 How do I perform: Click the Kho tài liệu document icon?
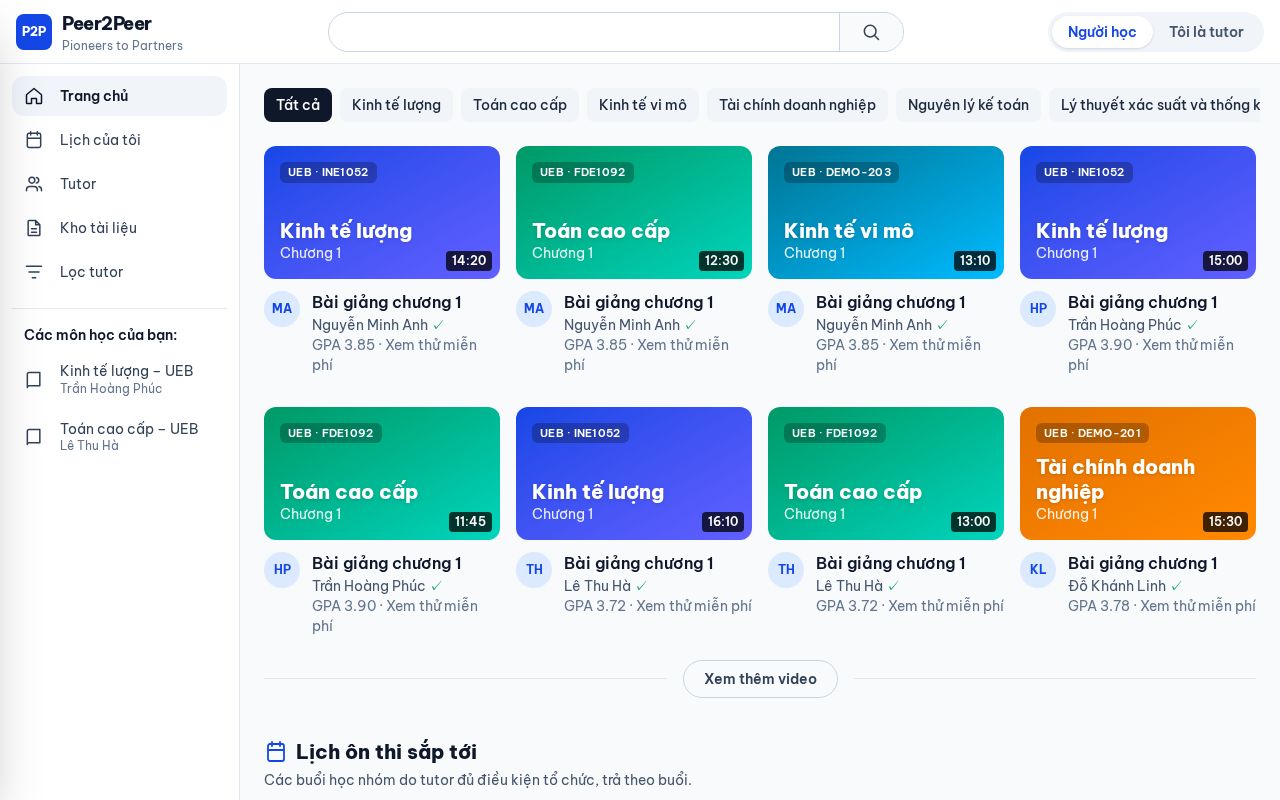click(x=34, y=228)
